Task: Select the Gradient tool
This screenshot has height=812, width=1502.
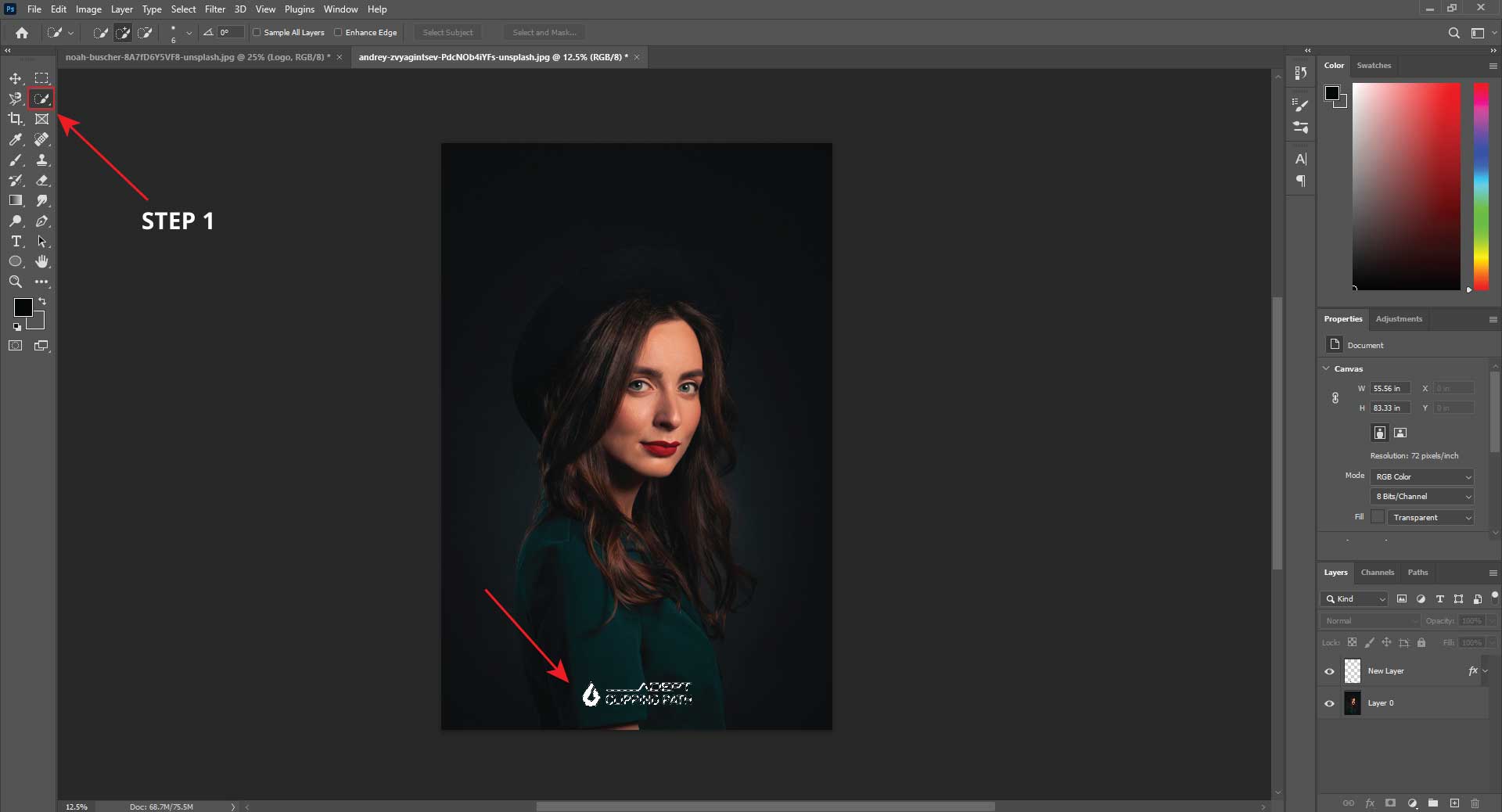Action: pos(16,200)
